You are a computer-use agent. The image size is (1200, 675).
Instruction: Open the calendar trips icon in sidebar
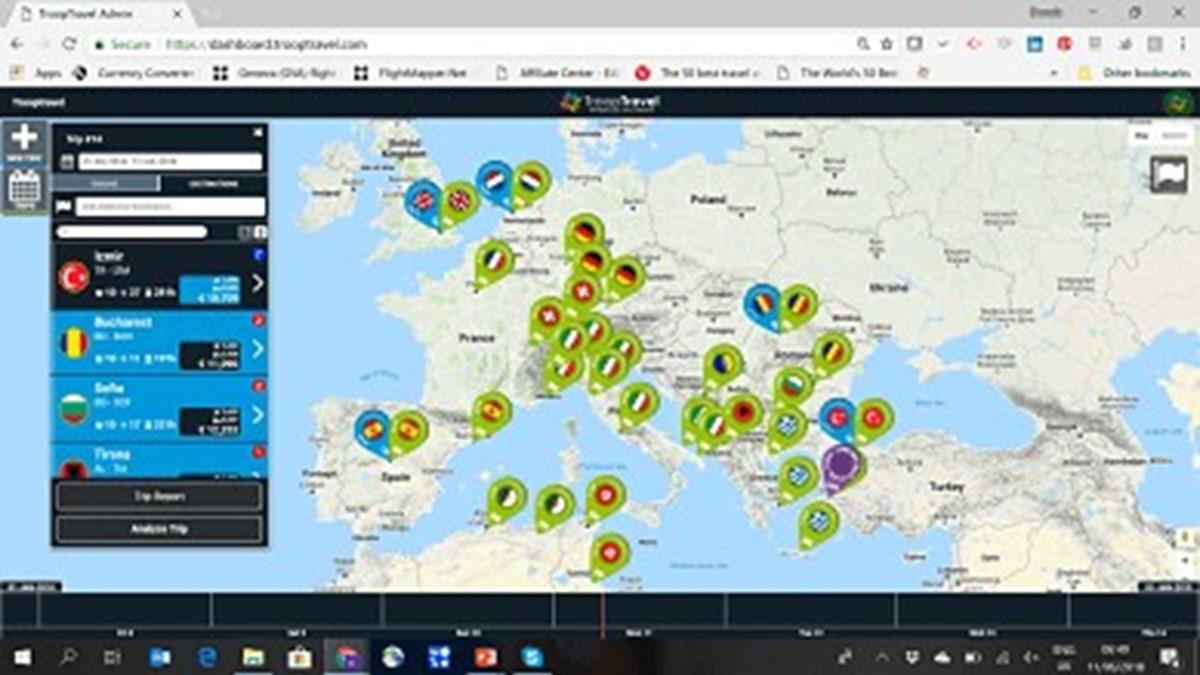point(24,189)
